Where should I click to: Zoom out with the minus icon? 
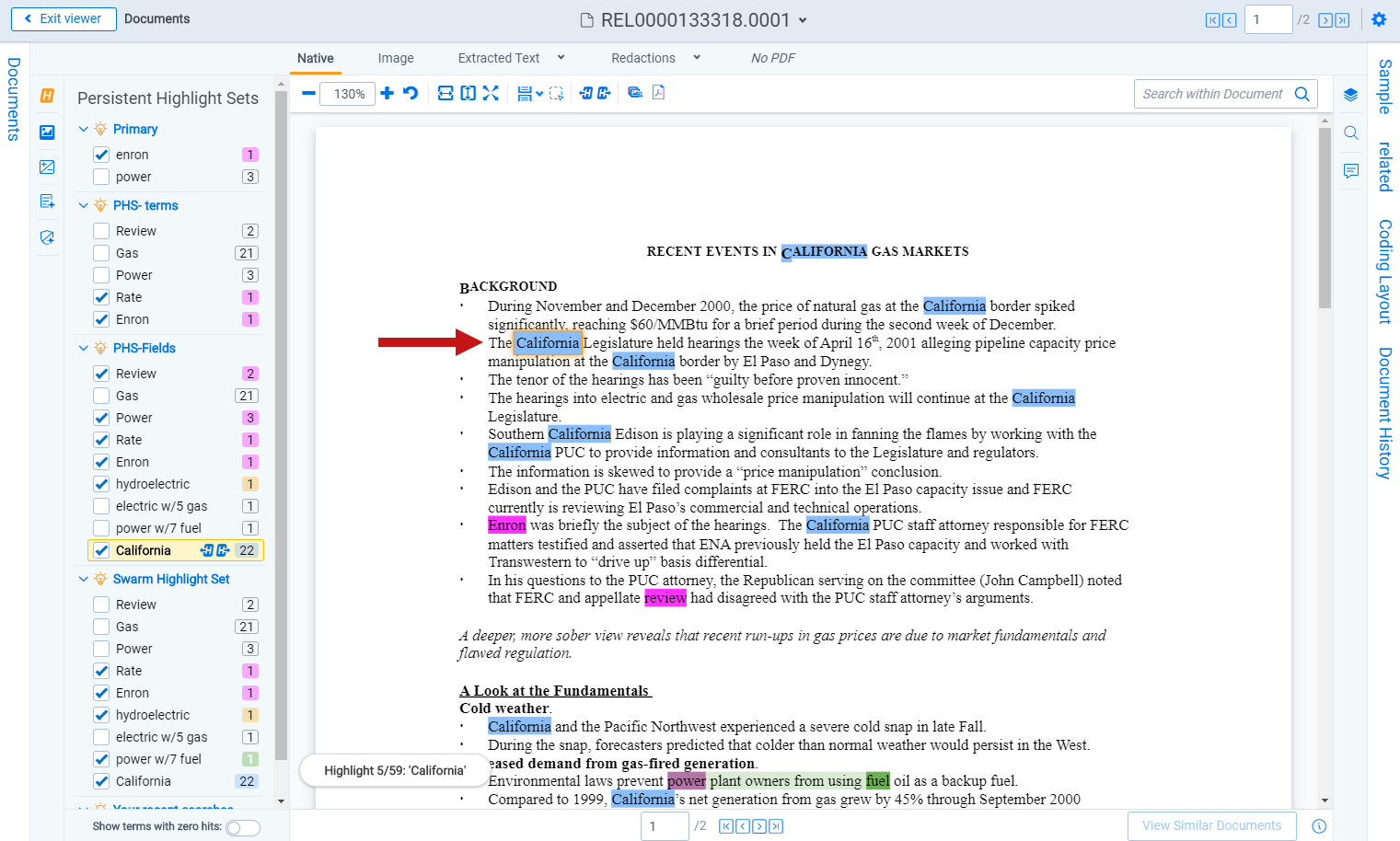[x=308, y=93]
